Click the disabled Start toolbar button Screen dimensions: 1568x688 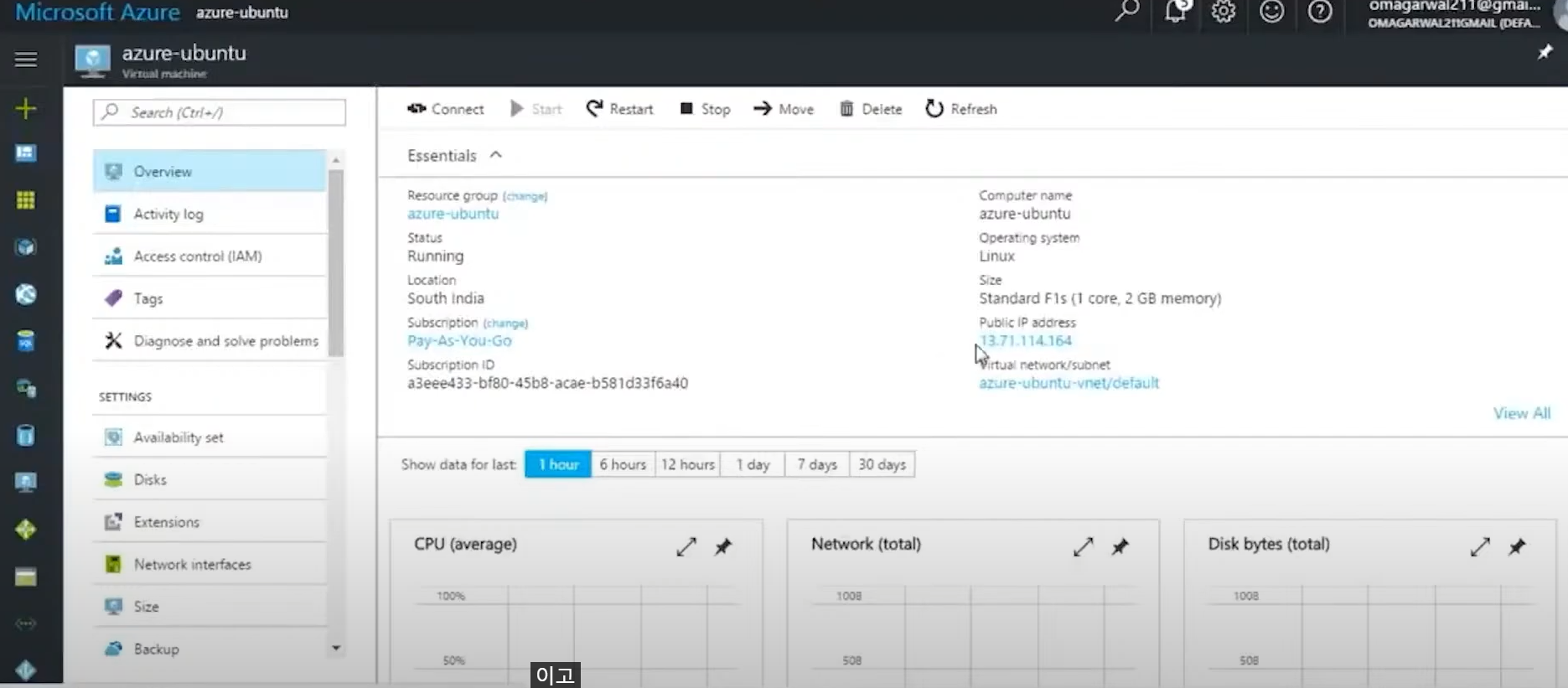[x=536, y=109]
